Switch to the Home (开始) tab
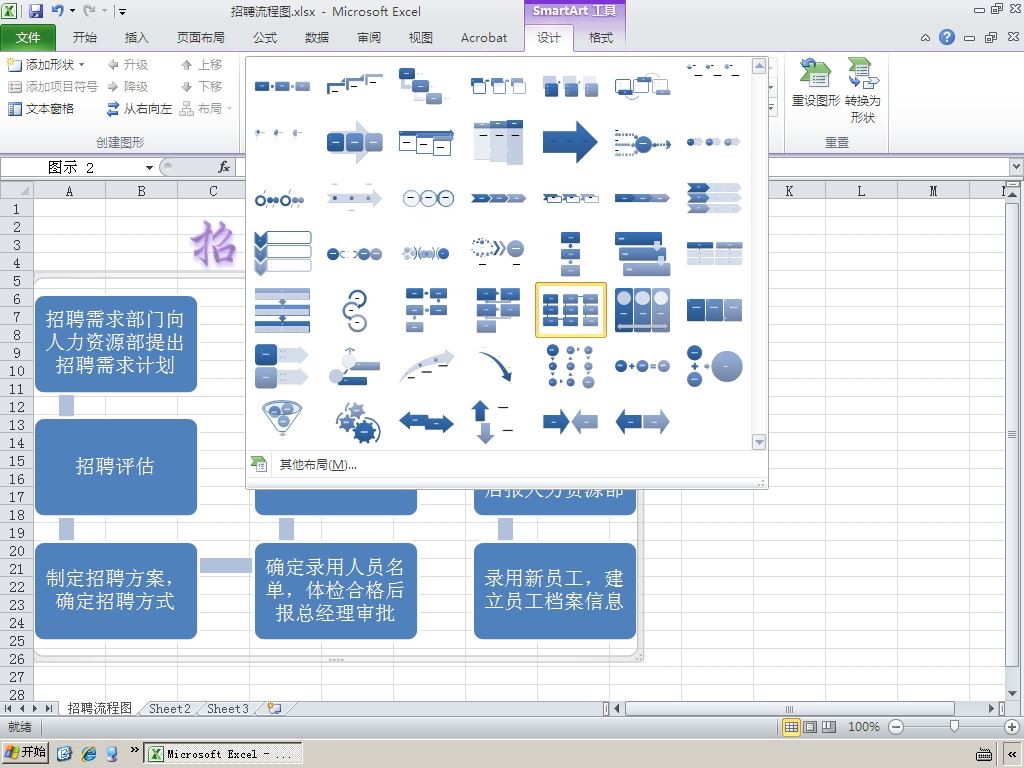The height and width of the screenshot is (768, 1024). click(85, 38)
